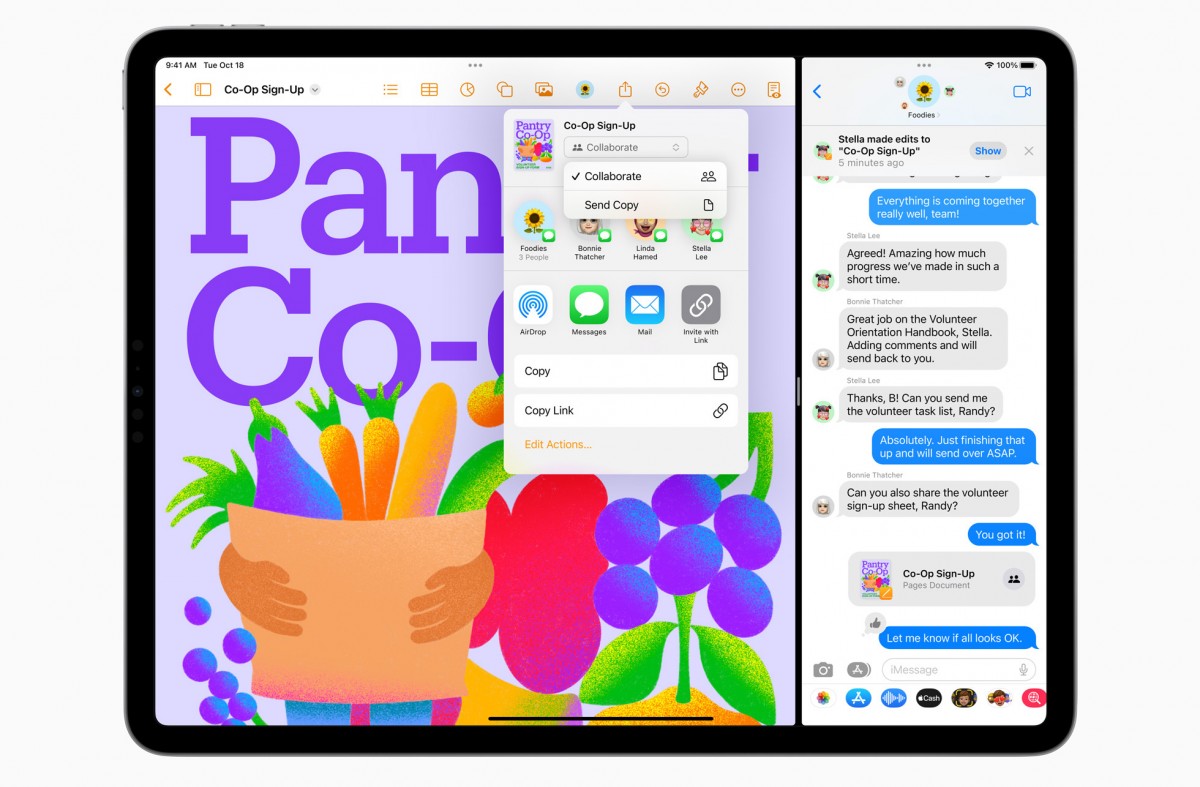
Task: Start a FaceTime call with Foodies
Action: pyautogui.click(x=1022, y=90)
